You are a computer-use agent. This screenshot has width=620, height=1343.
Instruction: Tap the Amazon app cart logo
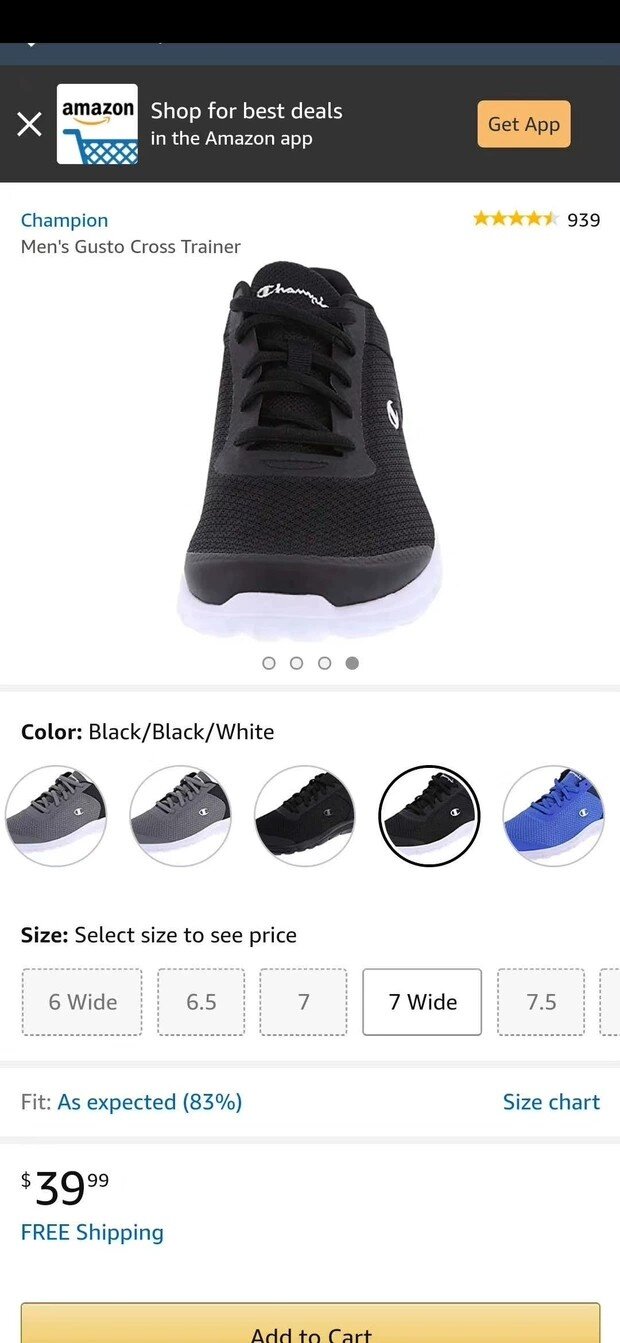[97, 124]
